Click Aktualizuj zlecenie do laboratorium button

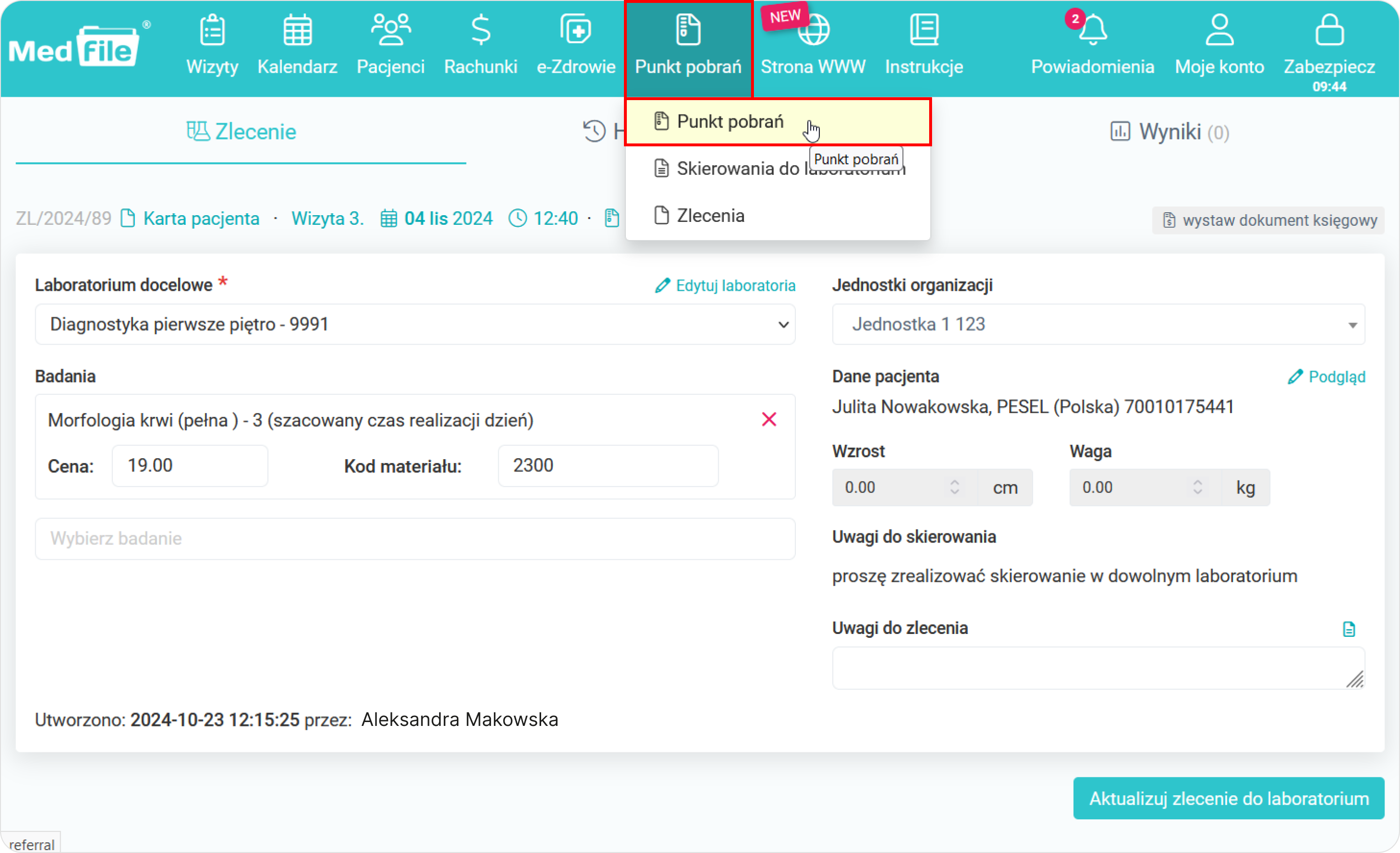1229,799
